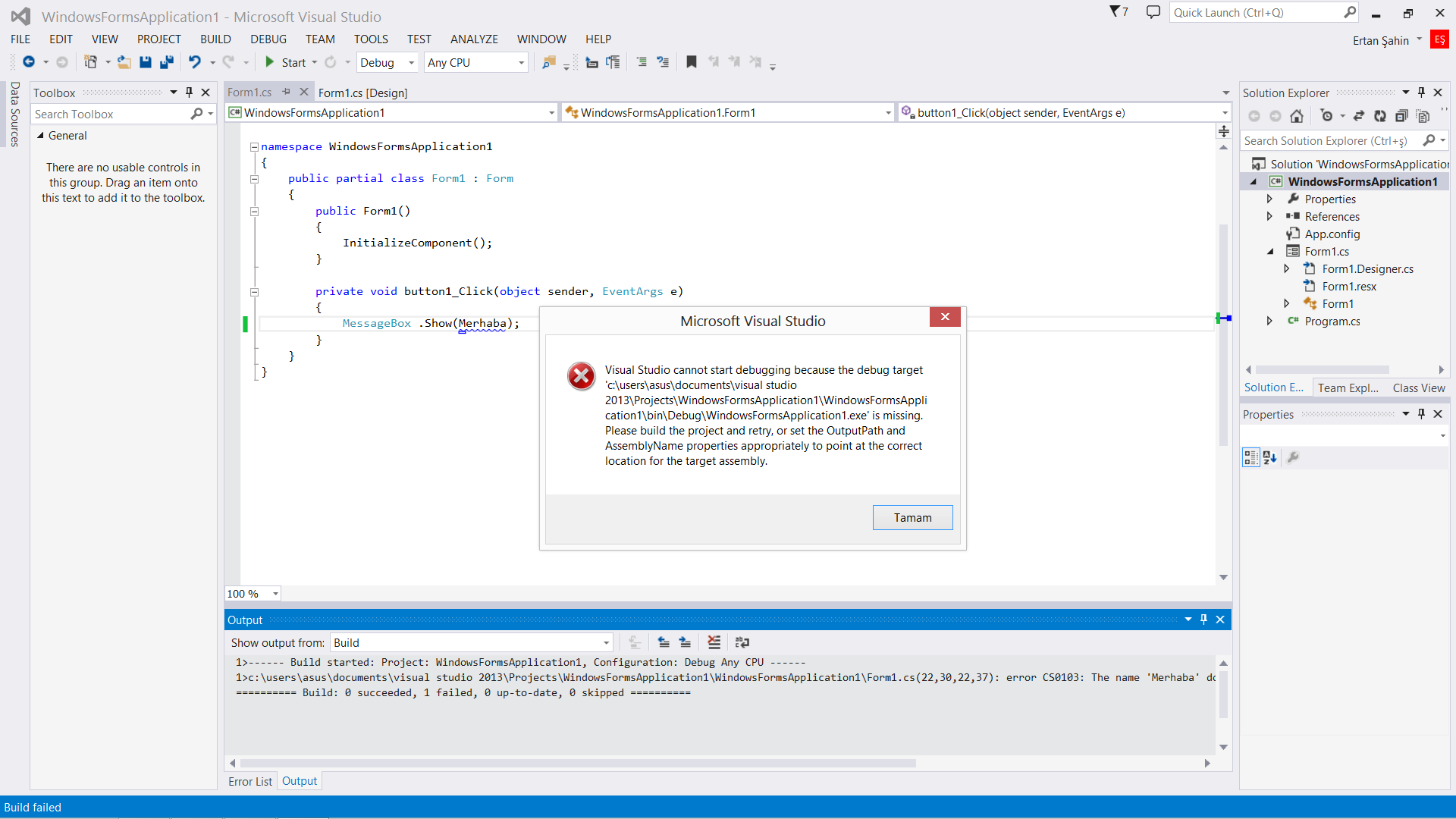Viewport: 1456px width, 819px height.
Task: Clear All output with red X icon
Action: pyautogui.click(x=714, y=642)
